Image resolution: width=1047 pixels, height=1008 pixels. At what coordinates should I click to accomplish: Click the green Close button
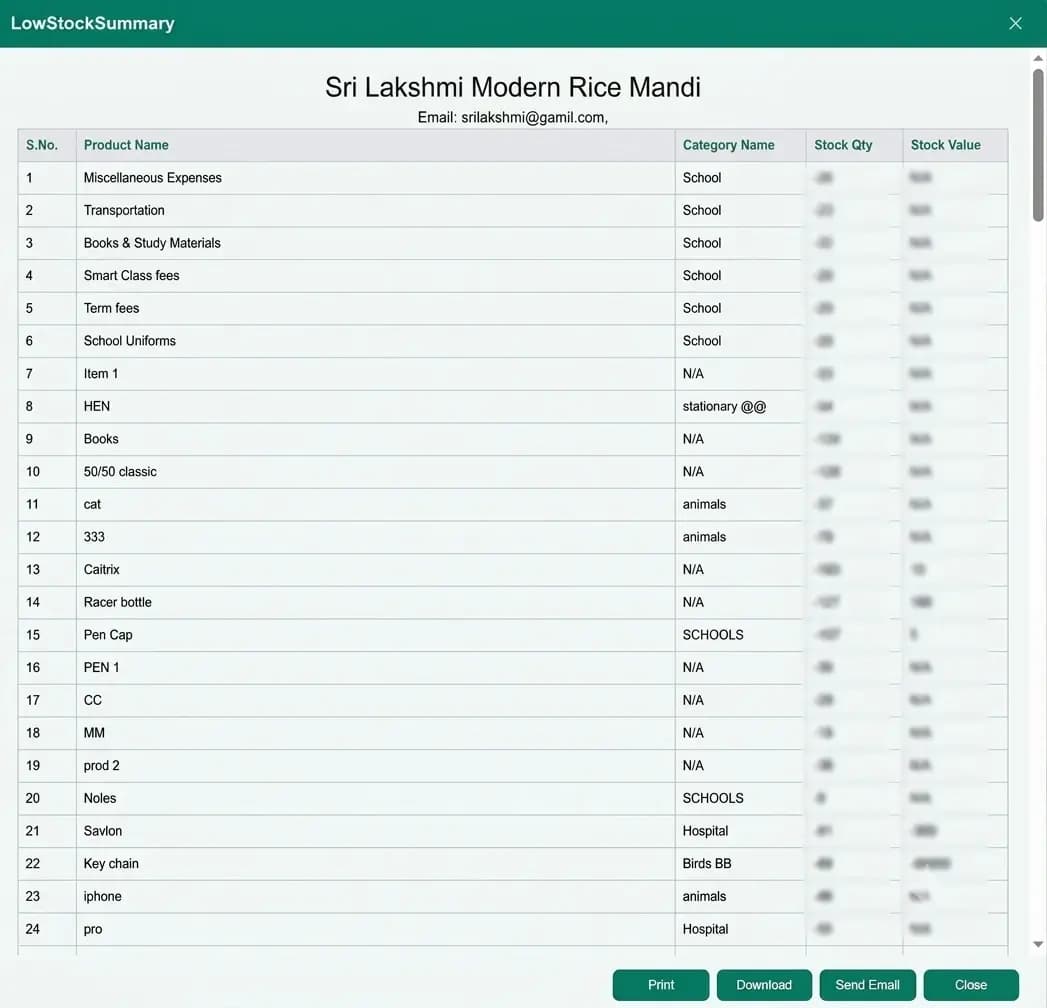point(971,985)
